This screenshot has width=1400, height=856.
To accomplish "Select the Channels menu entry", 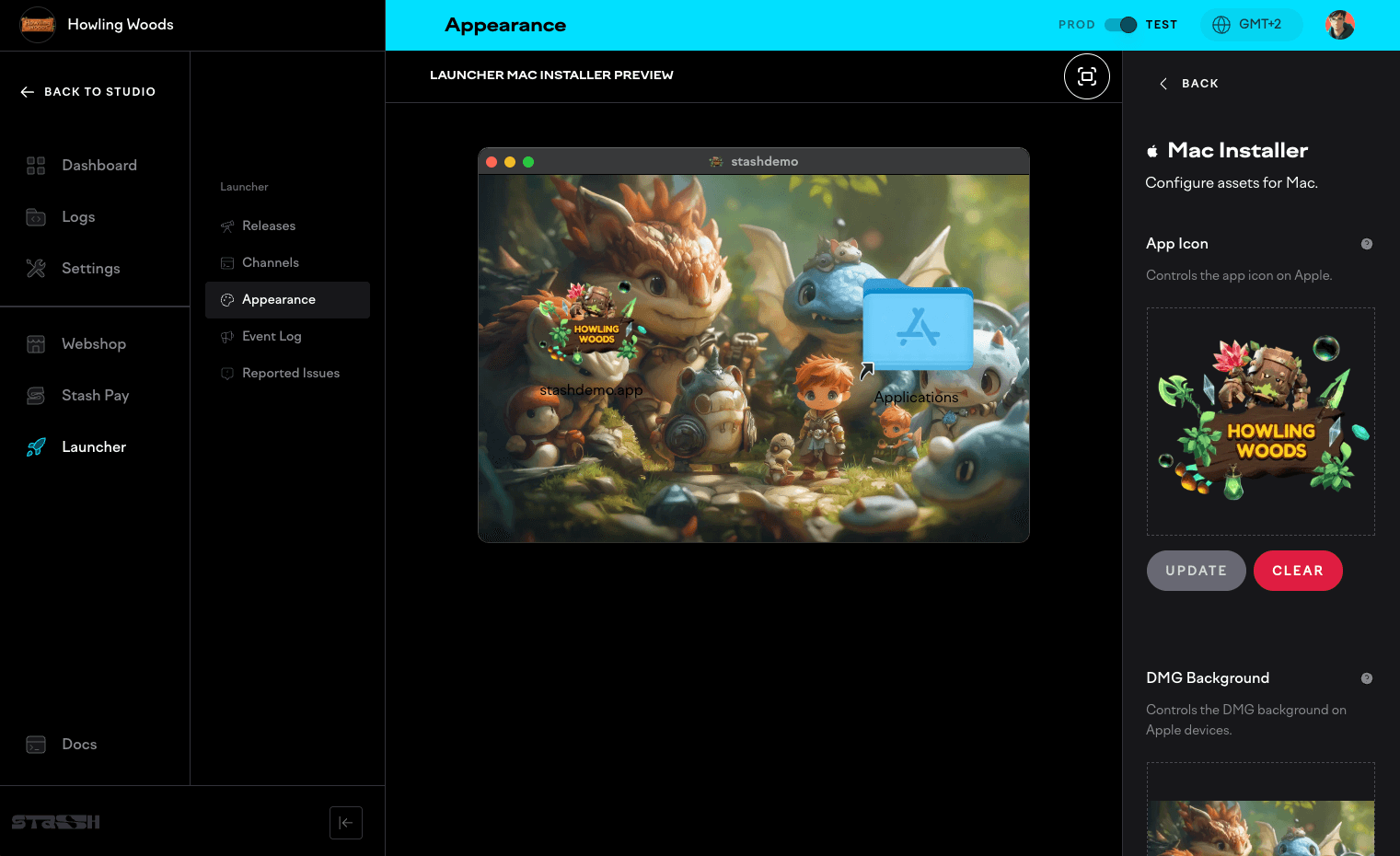I will point(270,262).
